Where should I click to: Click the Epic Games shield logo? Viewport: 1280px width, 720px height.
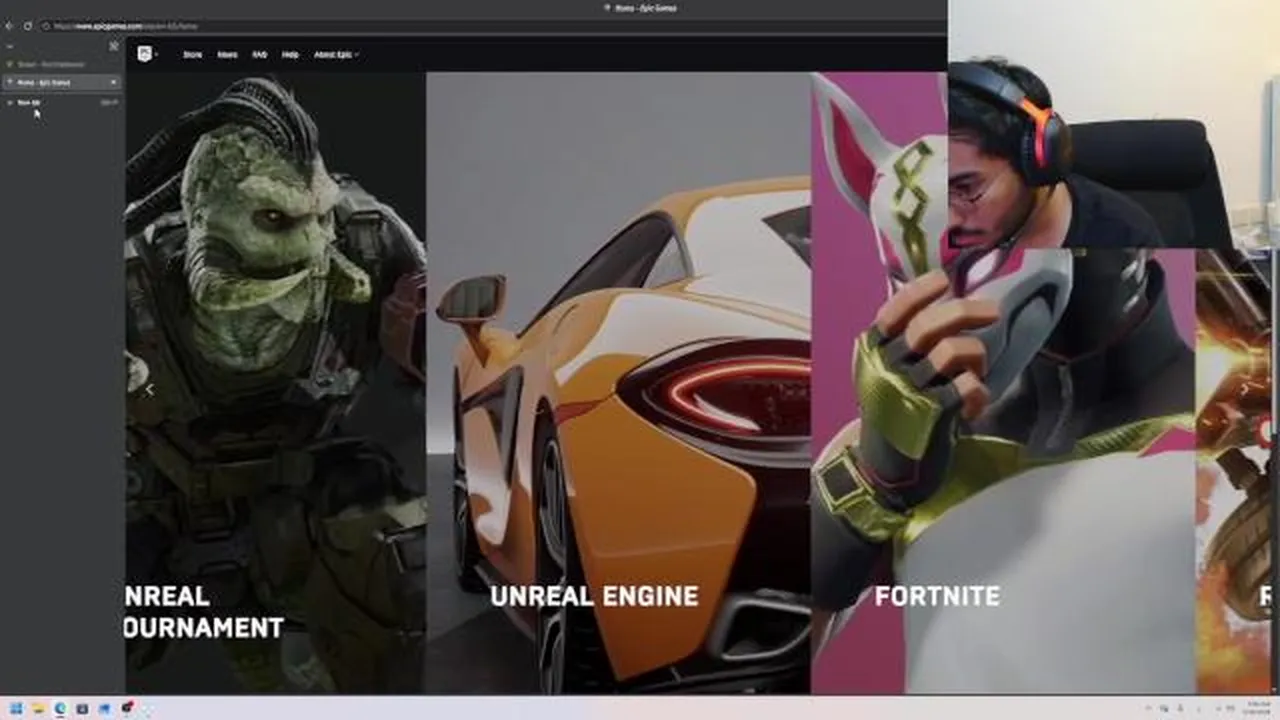tap(145, 54)
